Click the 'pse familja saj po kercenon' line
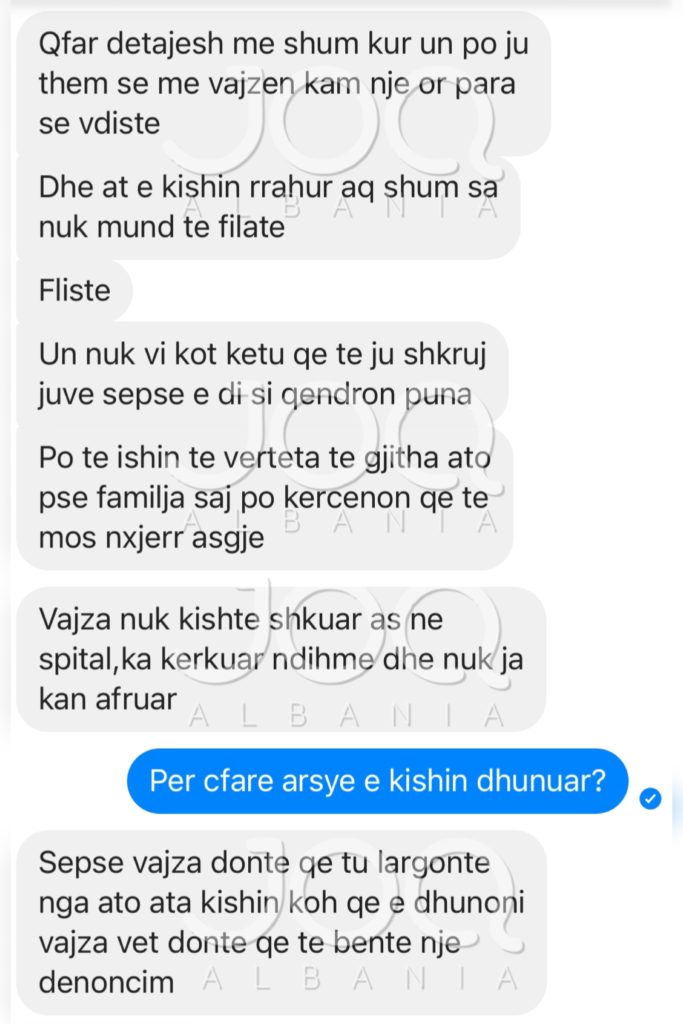 point(264,498)
